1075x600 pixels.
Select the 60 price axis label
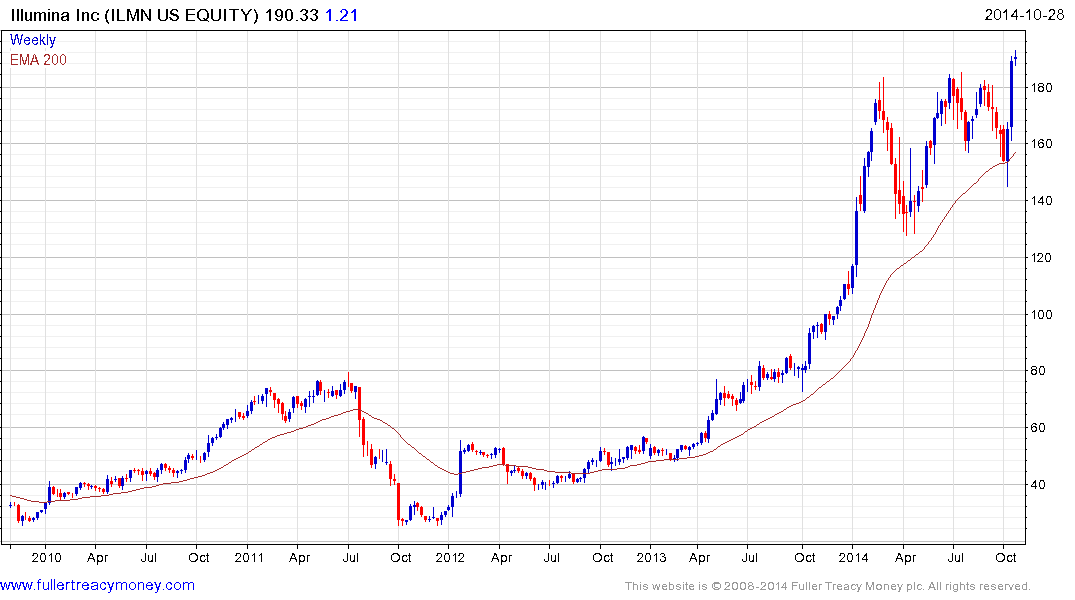pyautogui.click(x=1038, y=428)
